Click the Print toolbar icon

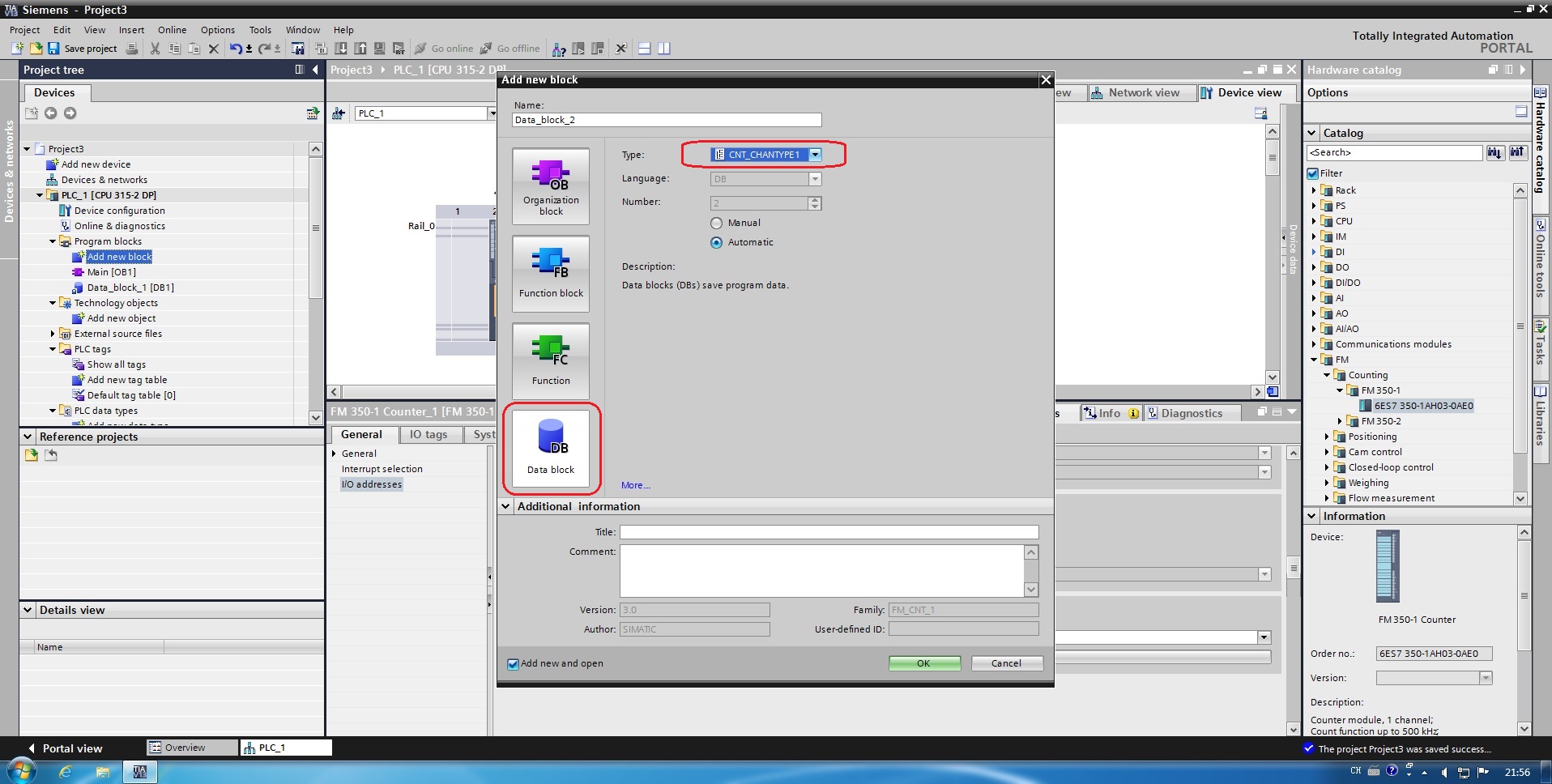click(131, 49)
